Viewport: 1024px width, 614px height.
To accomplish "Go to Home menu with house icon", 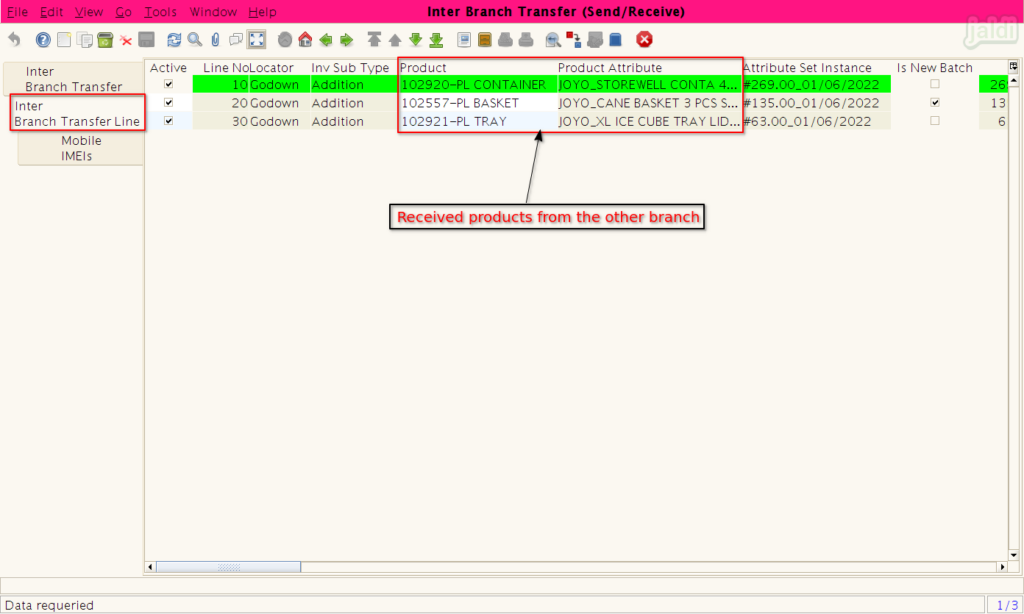I will pyautogui.click(x=305, y=40).
